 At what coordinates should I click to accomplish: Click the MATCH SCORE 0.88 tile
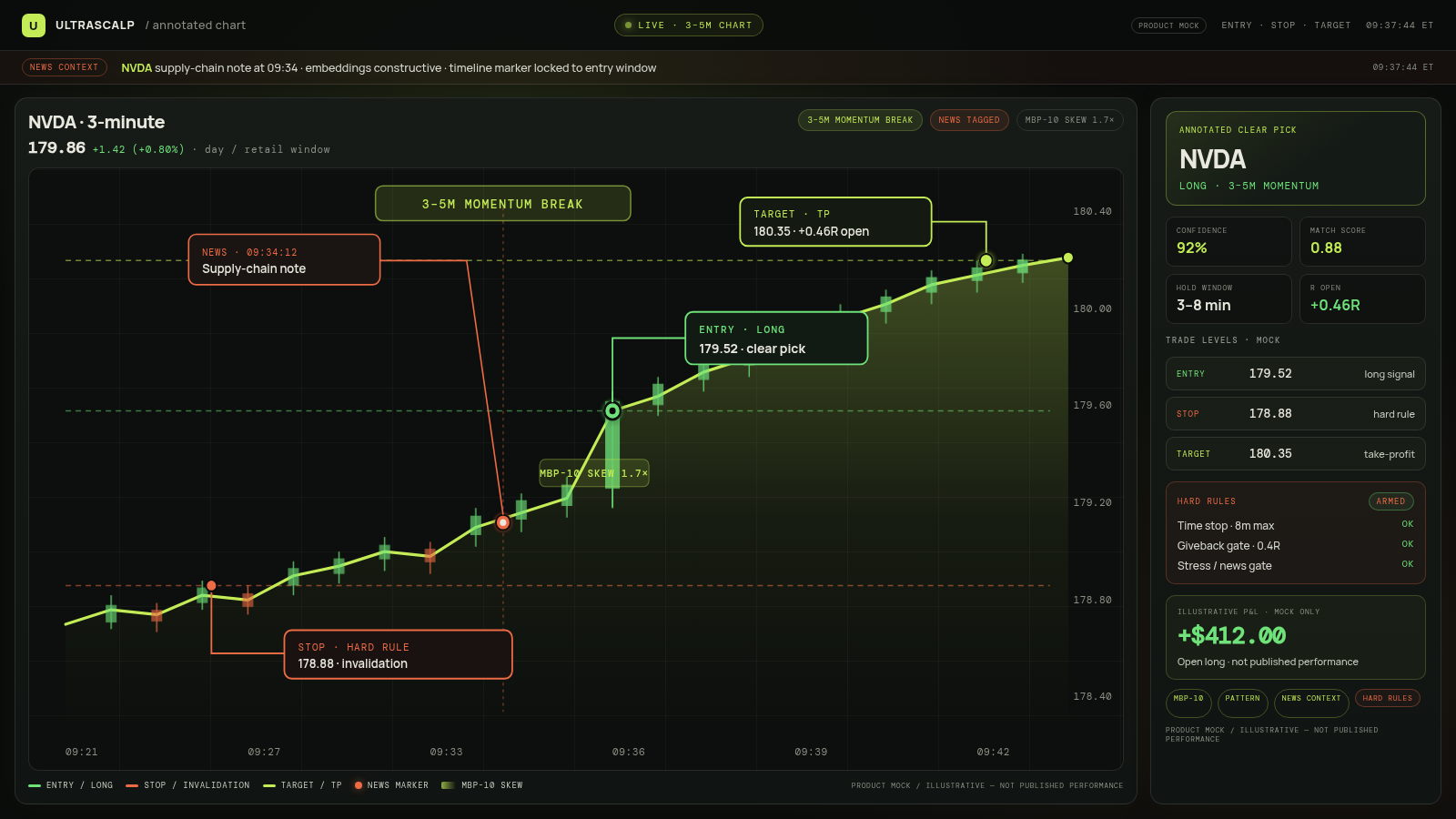(x=1362, y=241)
